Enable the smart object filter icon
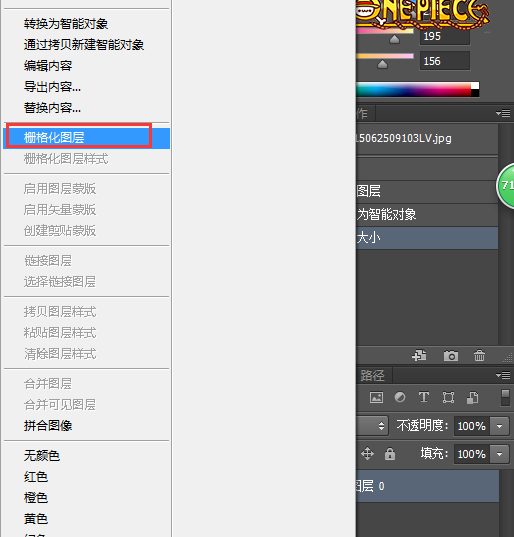Screen dimensions: 514x537 pyautogui.click(x=473, y=398)
